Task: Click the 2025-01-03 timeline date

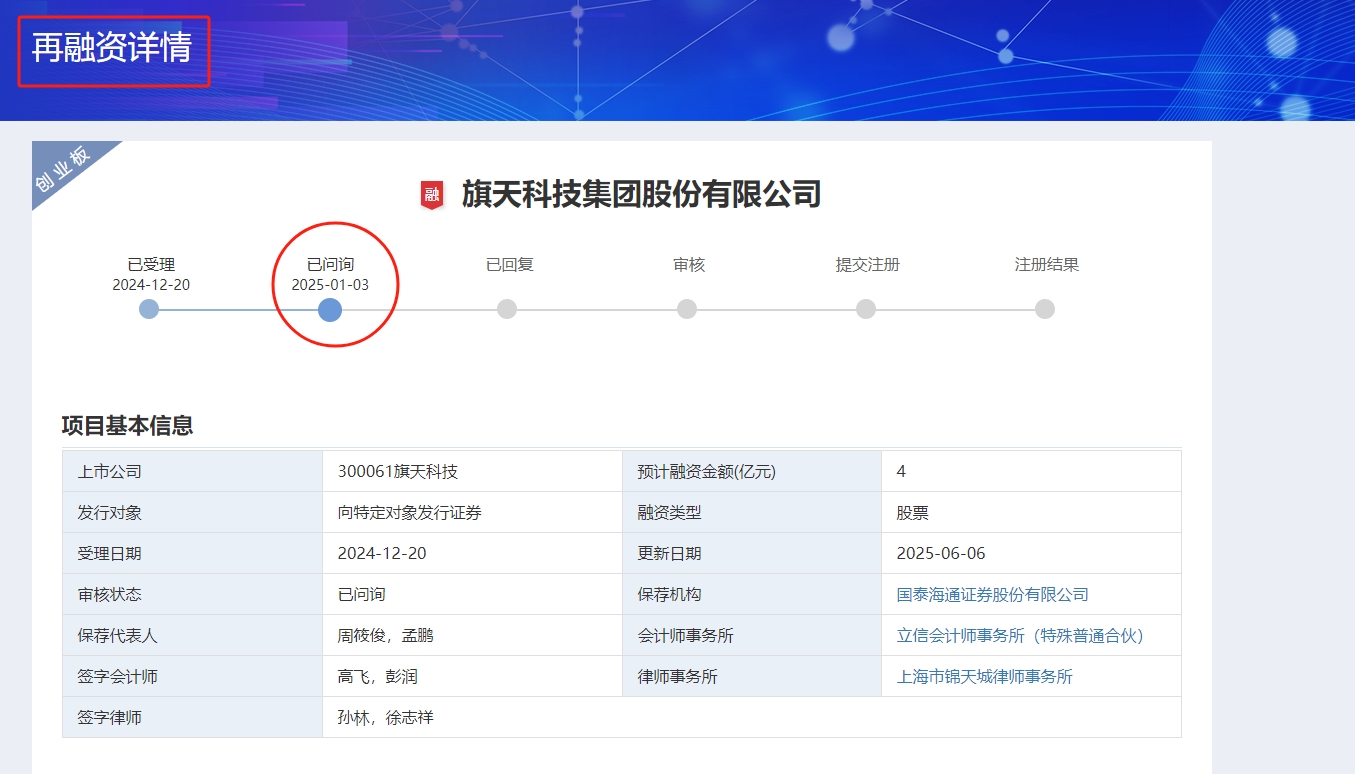Action: 330,285
